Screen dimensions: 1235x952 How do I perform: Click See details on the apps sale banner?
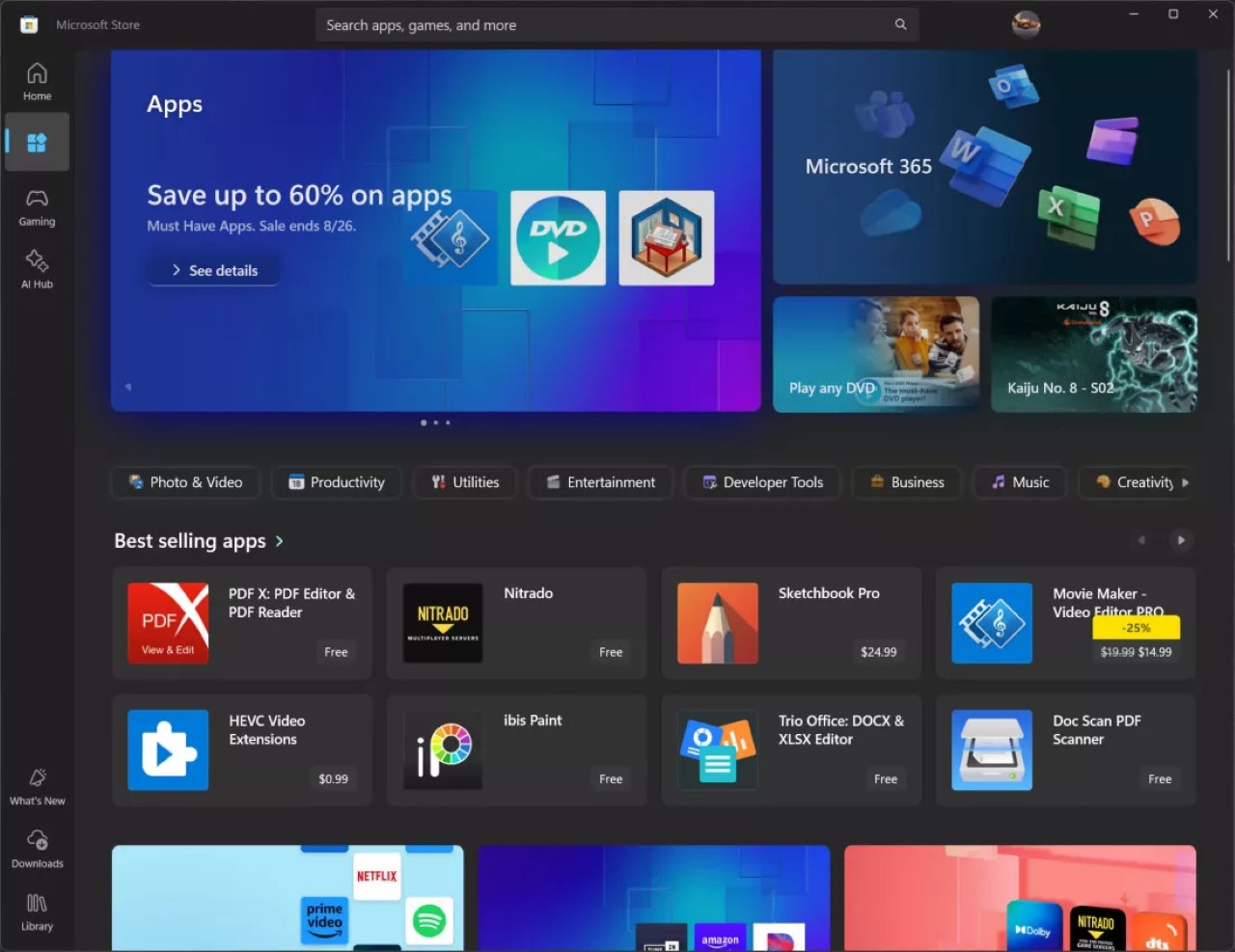212,270
